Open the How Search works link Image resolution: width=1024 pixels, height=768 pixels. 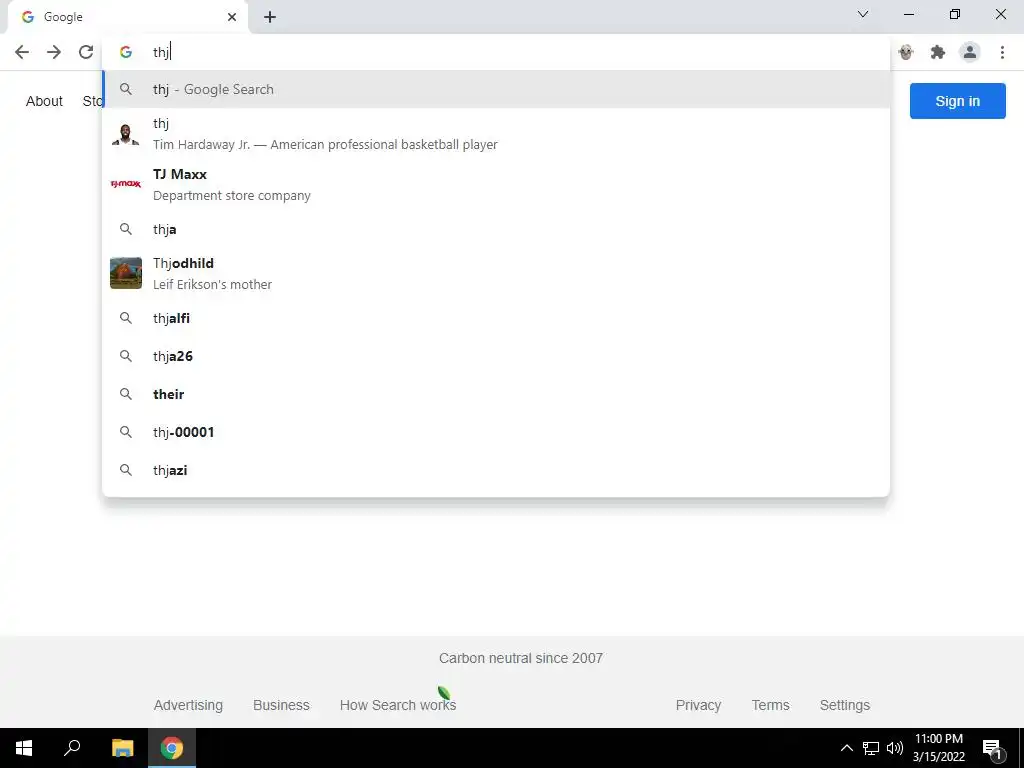click(398, 705)
